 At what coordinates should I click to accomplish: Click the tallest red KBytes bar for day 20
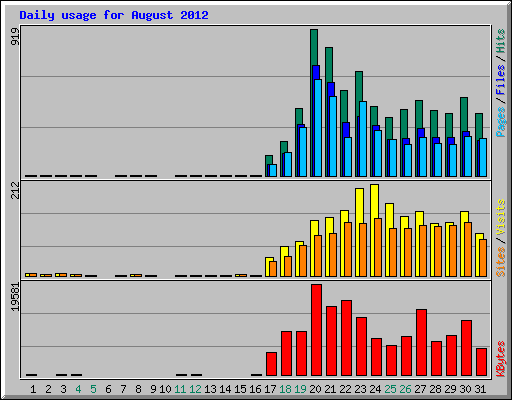pyautogui.click(x=316, y=330)
